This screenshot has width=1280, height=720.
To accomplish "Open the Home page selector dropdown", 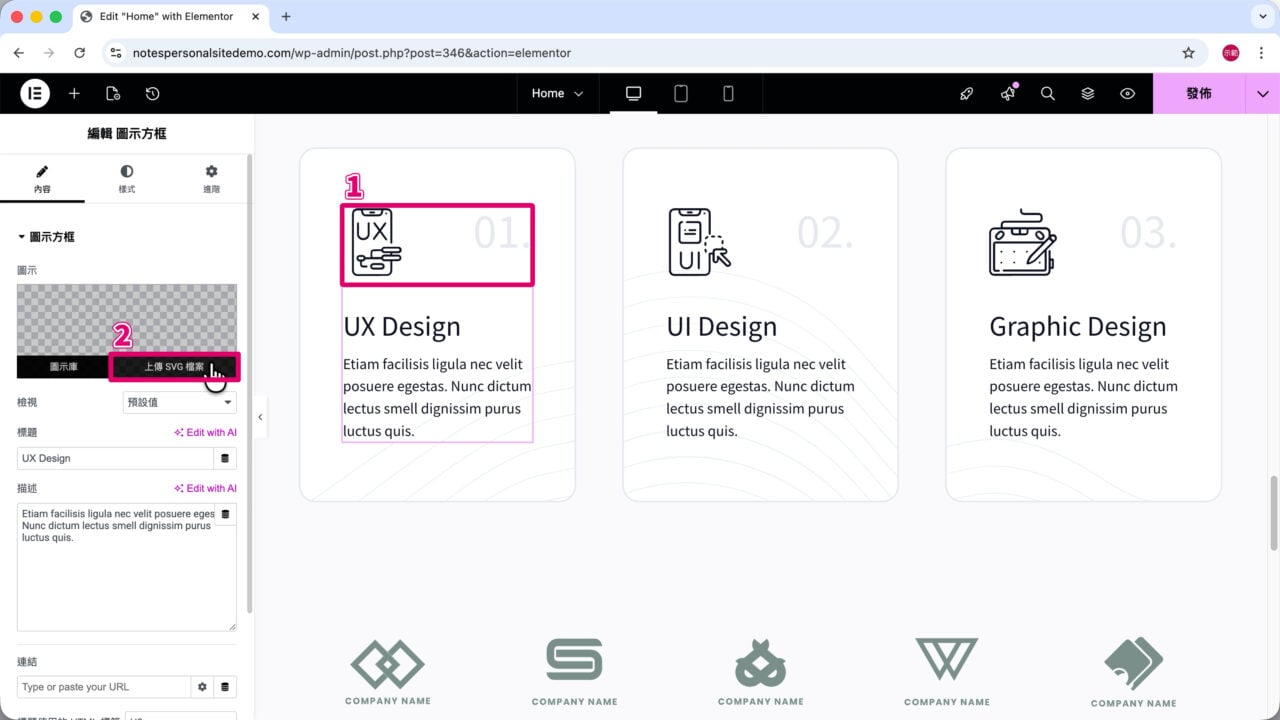I will pyautogui.click(x=557, y=93).
